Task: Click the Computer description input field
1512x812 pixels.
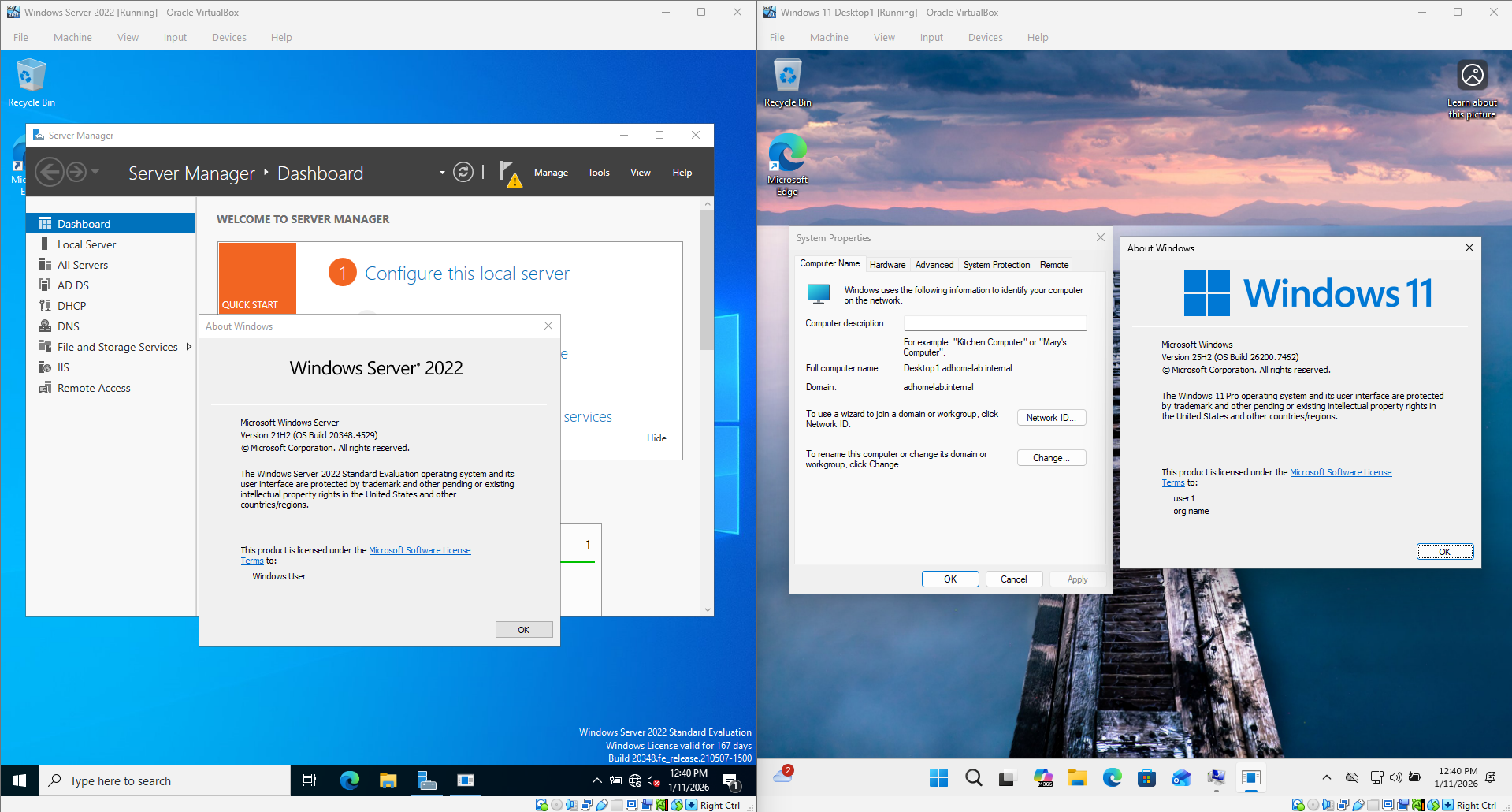Action: tap(994, 322)
